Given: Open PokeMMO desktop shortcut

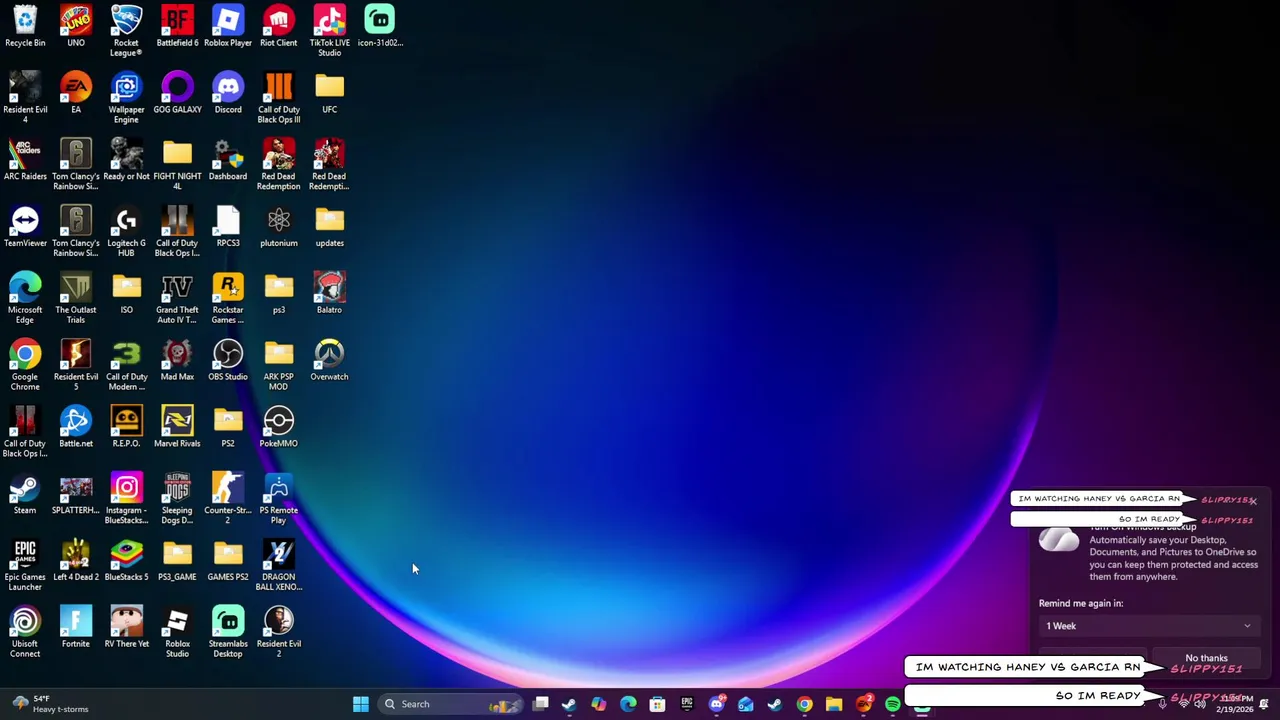Looking at the screenshot, I should click(x=279, y=428).
